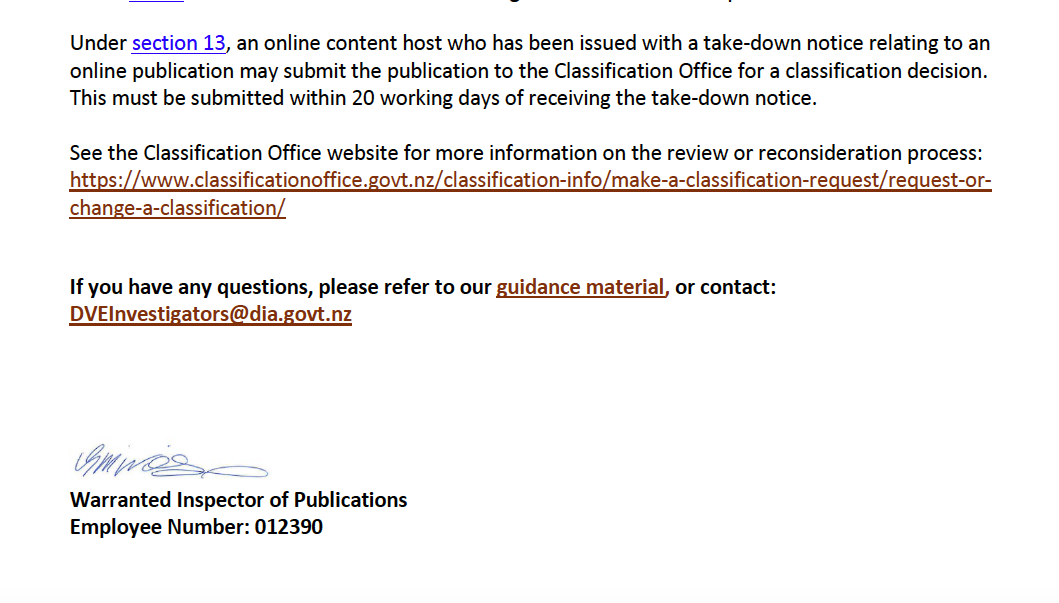The image size is (1059, 603).
Task: Click the Employee Number label
Action: [x=156, y=526]
